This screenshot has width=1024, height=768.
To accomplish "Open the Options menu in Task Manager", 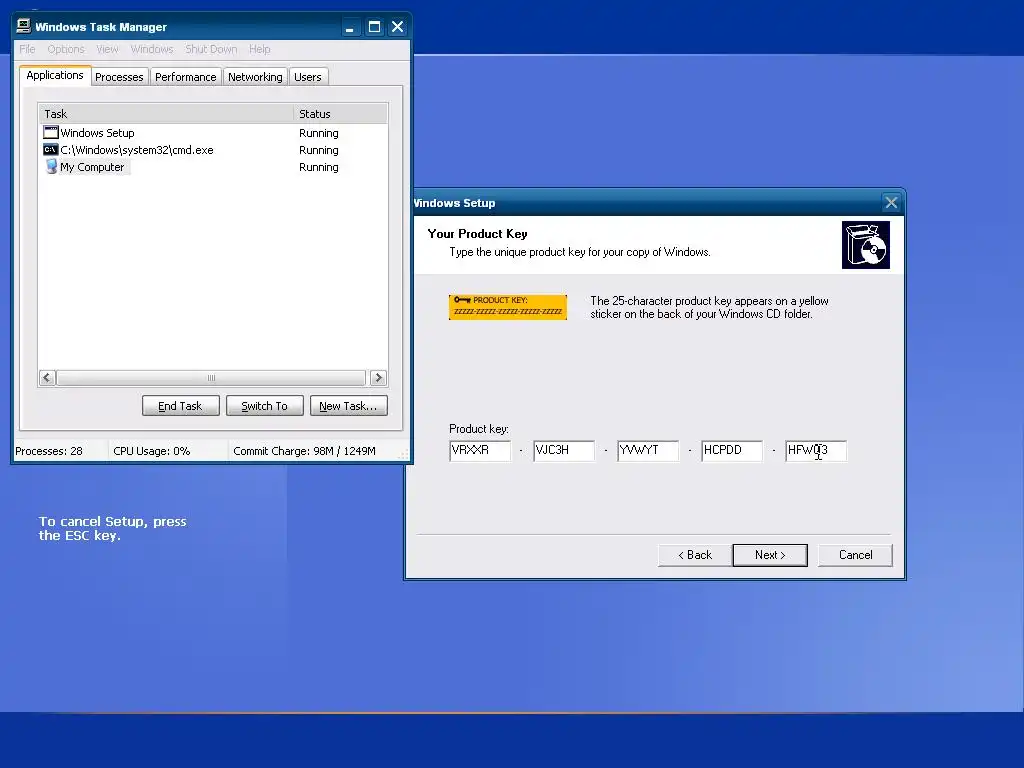I will [66, 49].
